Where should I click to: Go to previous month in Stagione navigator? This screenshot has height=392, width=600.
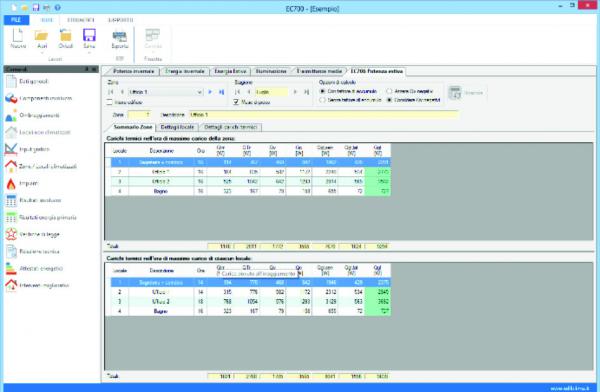click(x=249, y=92)
